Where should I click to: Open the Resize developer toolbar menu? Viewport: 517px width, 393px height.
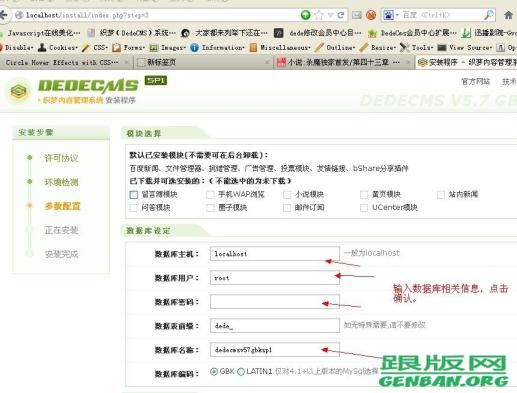378,48
